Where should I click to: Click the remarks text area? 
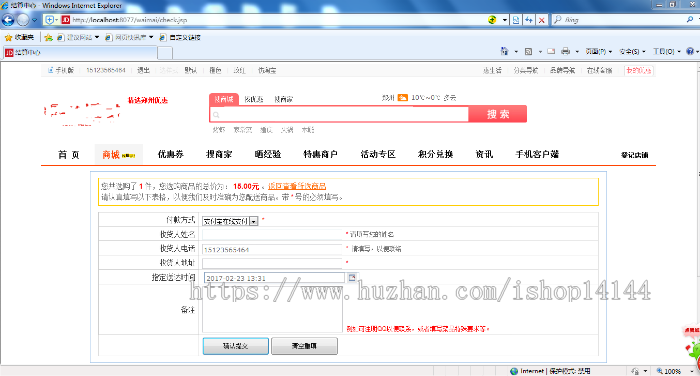point(272,309)
